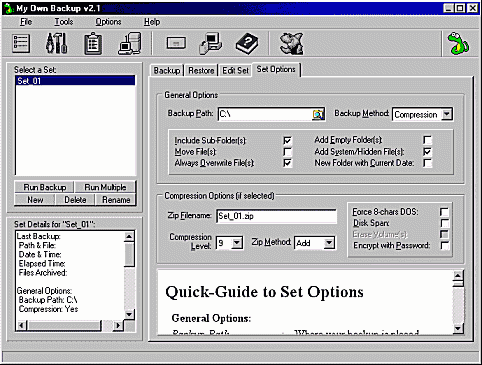The height and width of the screenshot is (365, 482).
Task: Open the help book question mark icon
Action: pyautogui.click(x=247, y=43)
